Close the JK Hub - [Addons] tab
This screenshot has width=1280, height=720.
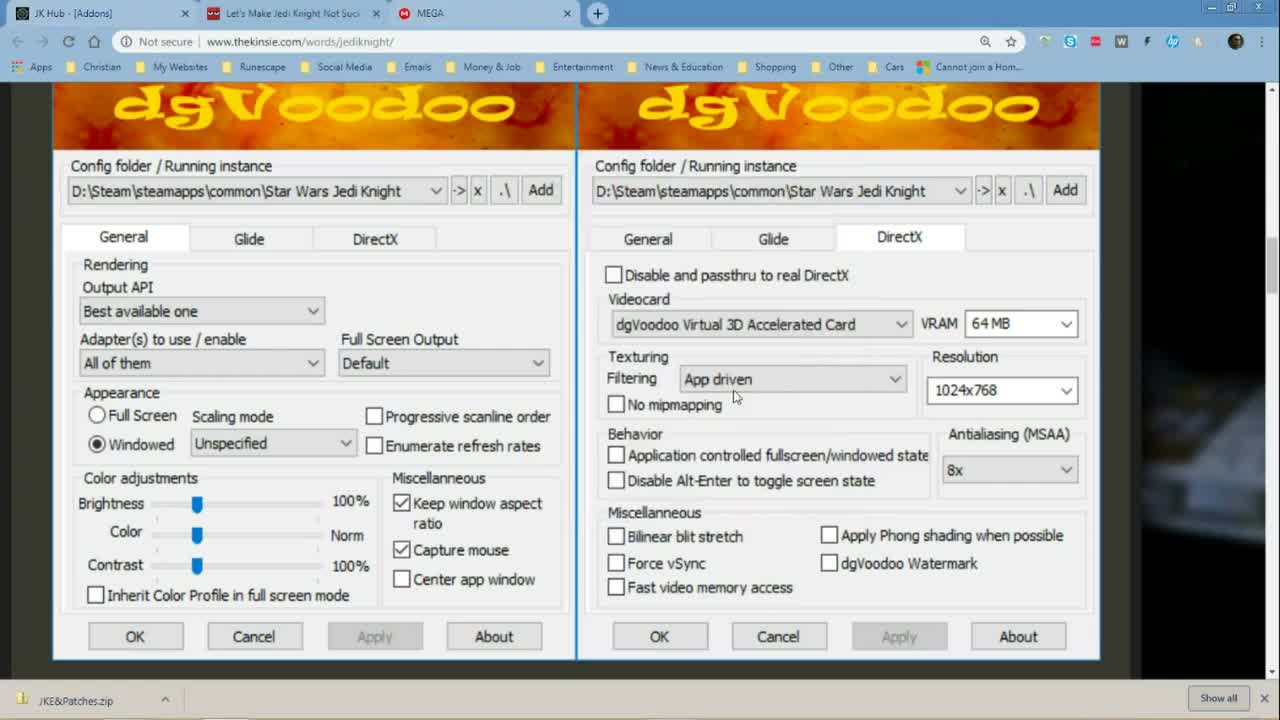click(185, 13)
